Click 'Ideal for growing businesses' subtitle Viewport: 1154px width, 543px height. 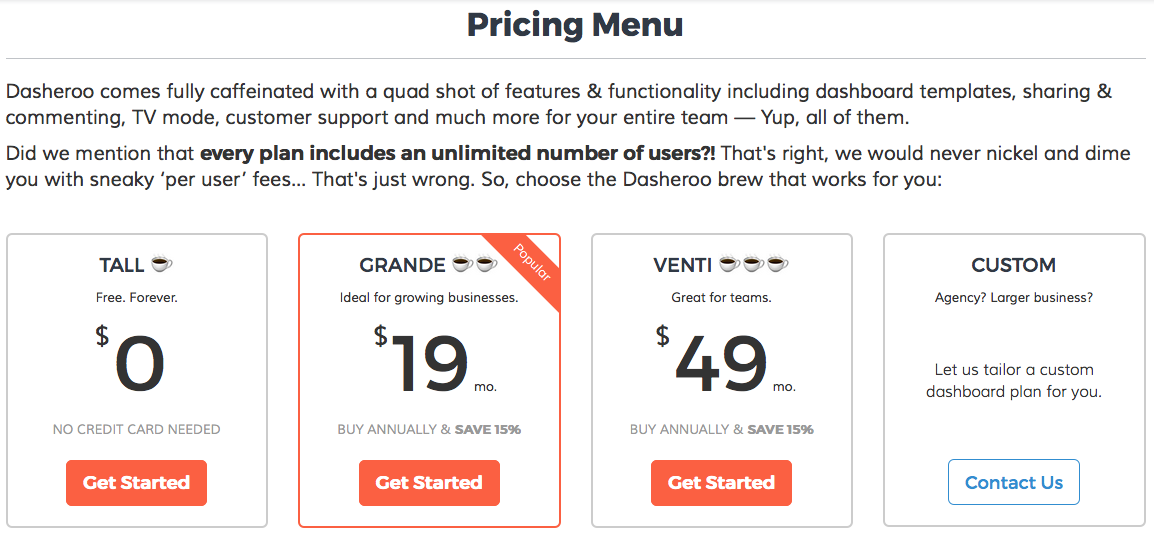[429, 297]
